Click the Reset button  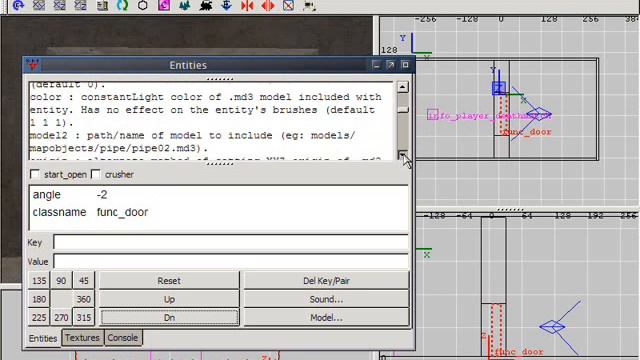pyautogui.click(x=169, y=281)
